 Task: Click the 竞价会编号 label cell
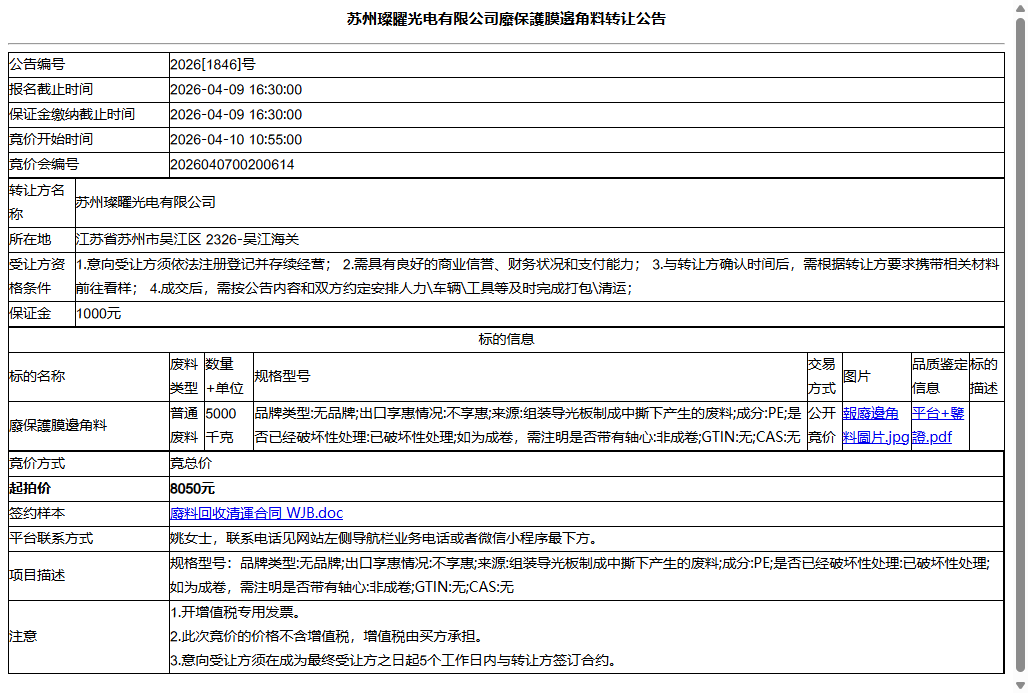point(89,164)
